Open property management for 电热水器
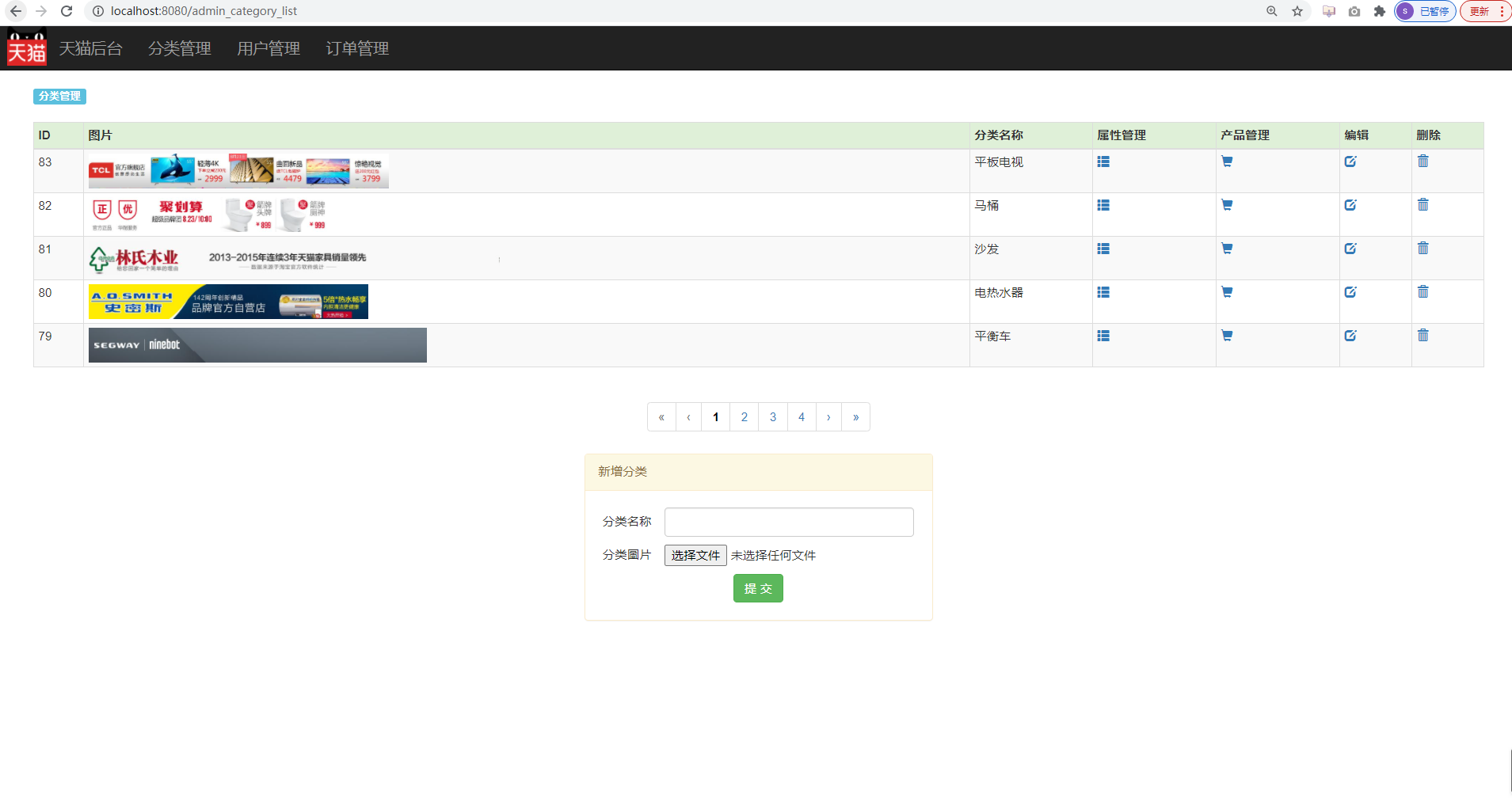The image size is (1512, 798). (1103, 292)
